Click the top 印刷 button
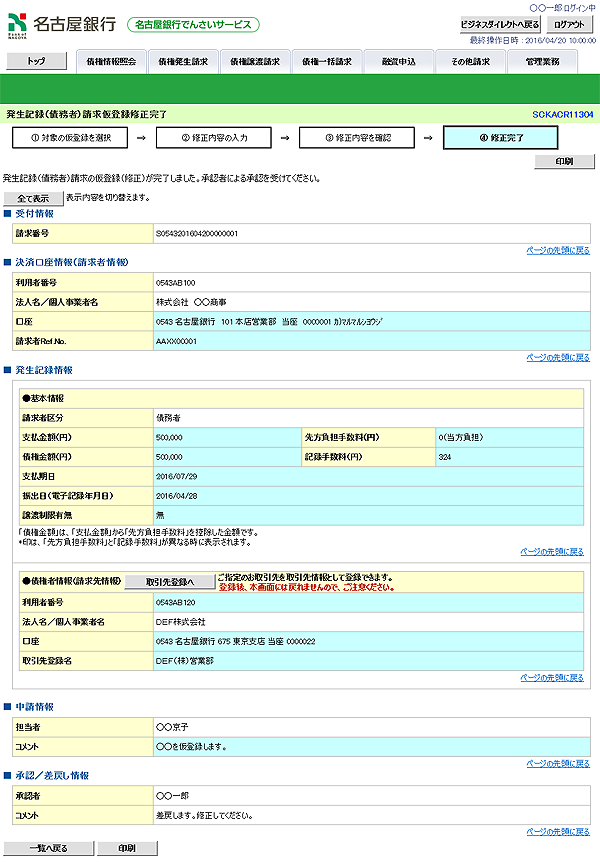 tap(565, 161)
